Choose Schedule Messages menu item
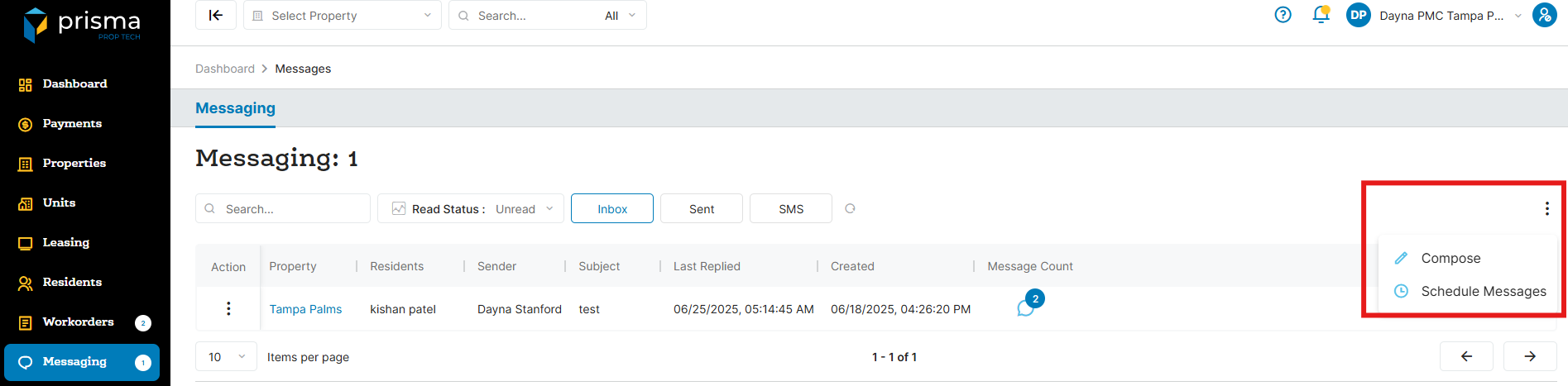The height and width of the screenshot is (386, 1568). [1483, 291]
